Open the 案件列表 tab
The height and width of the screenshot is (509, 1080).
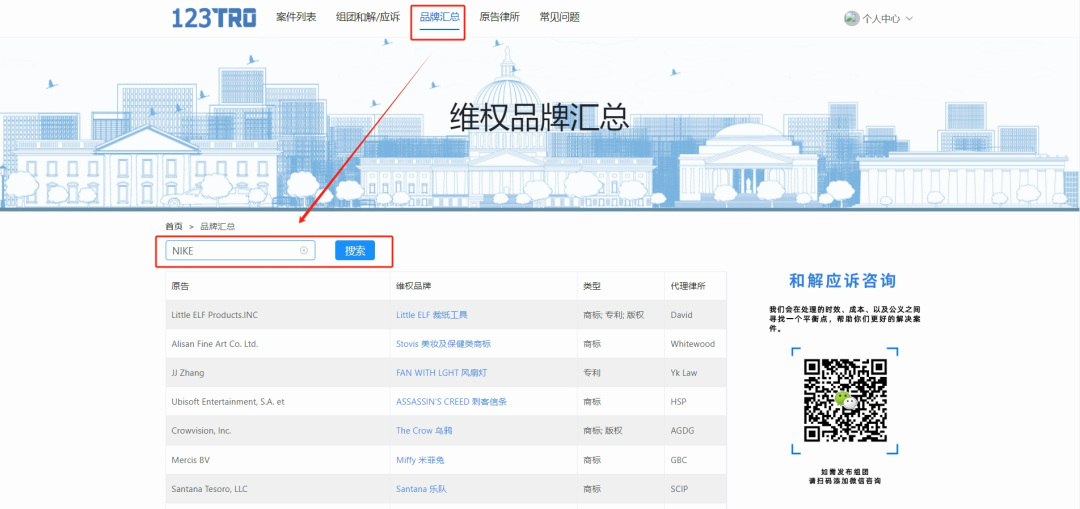(x=296, y=17)
